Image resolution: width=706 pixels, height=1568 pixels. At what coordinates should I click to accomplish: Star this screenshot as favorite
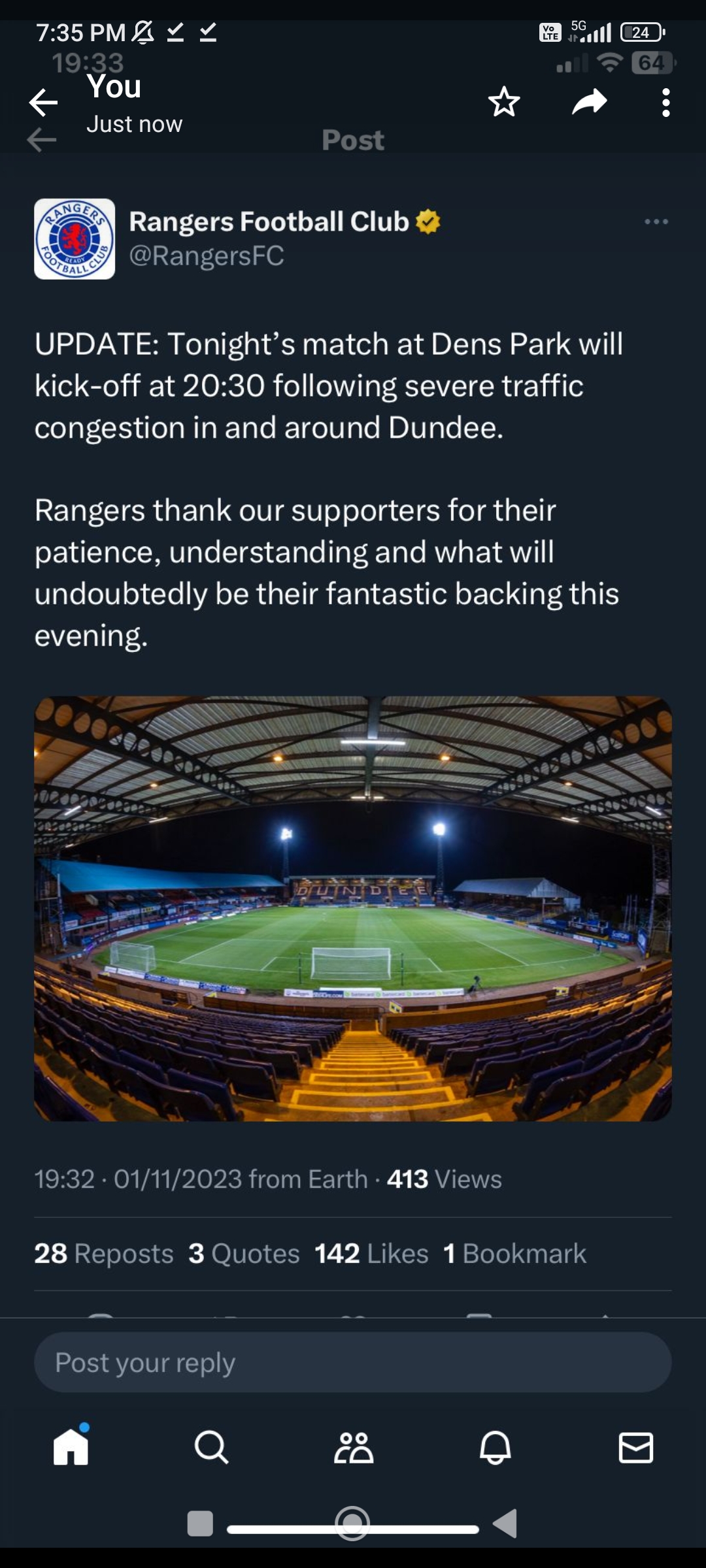click(x=504, y=103)
